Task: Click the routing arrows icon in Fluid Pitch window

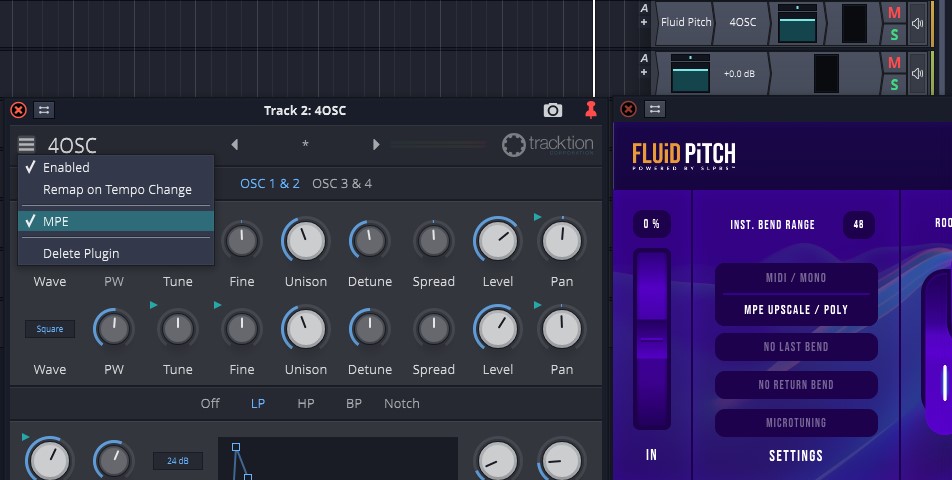Action: pyautogui.click(x=654, y=109)
